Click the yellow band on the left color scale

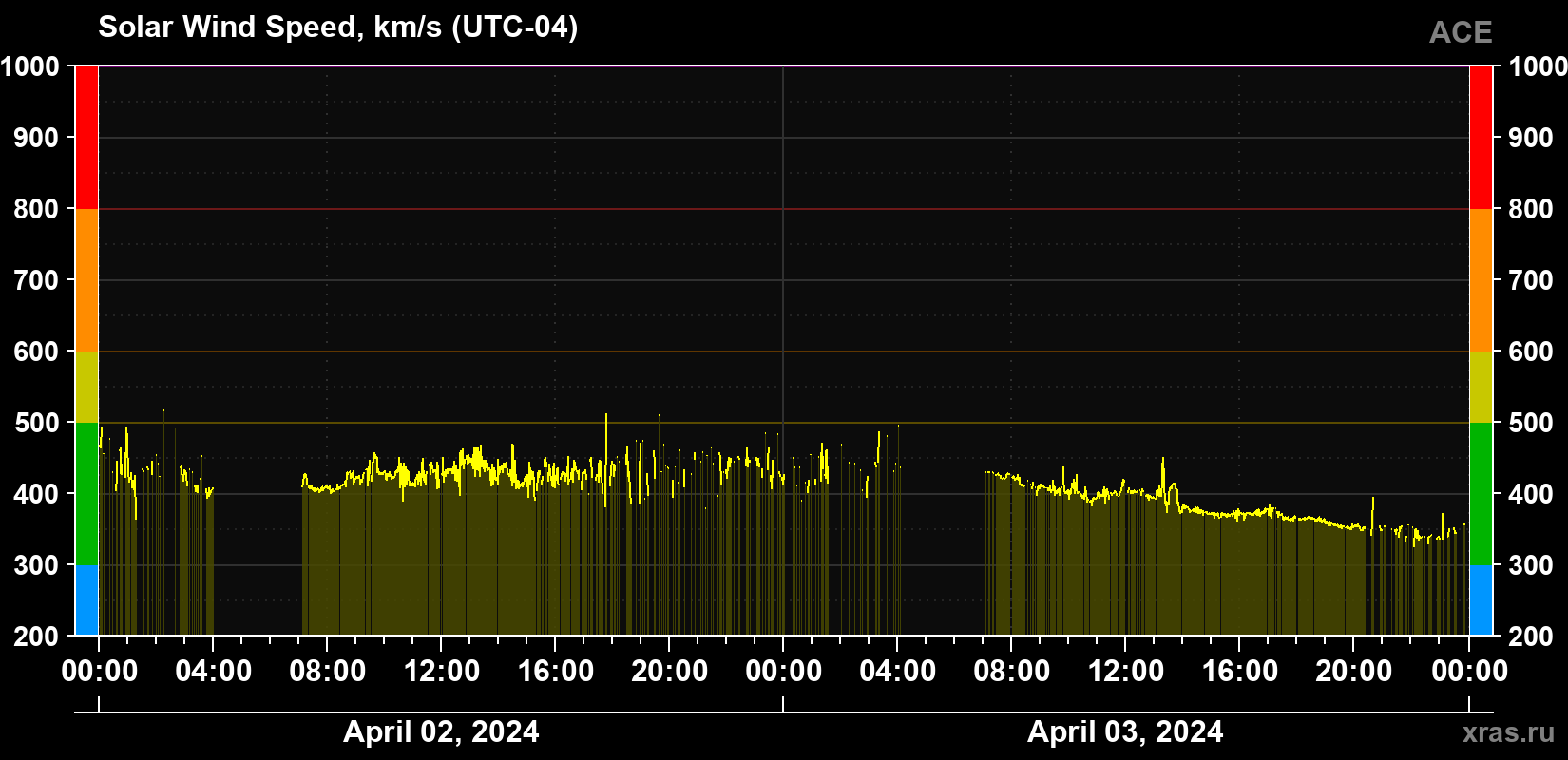[86, 387]
